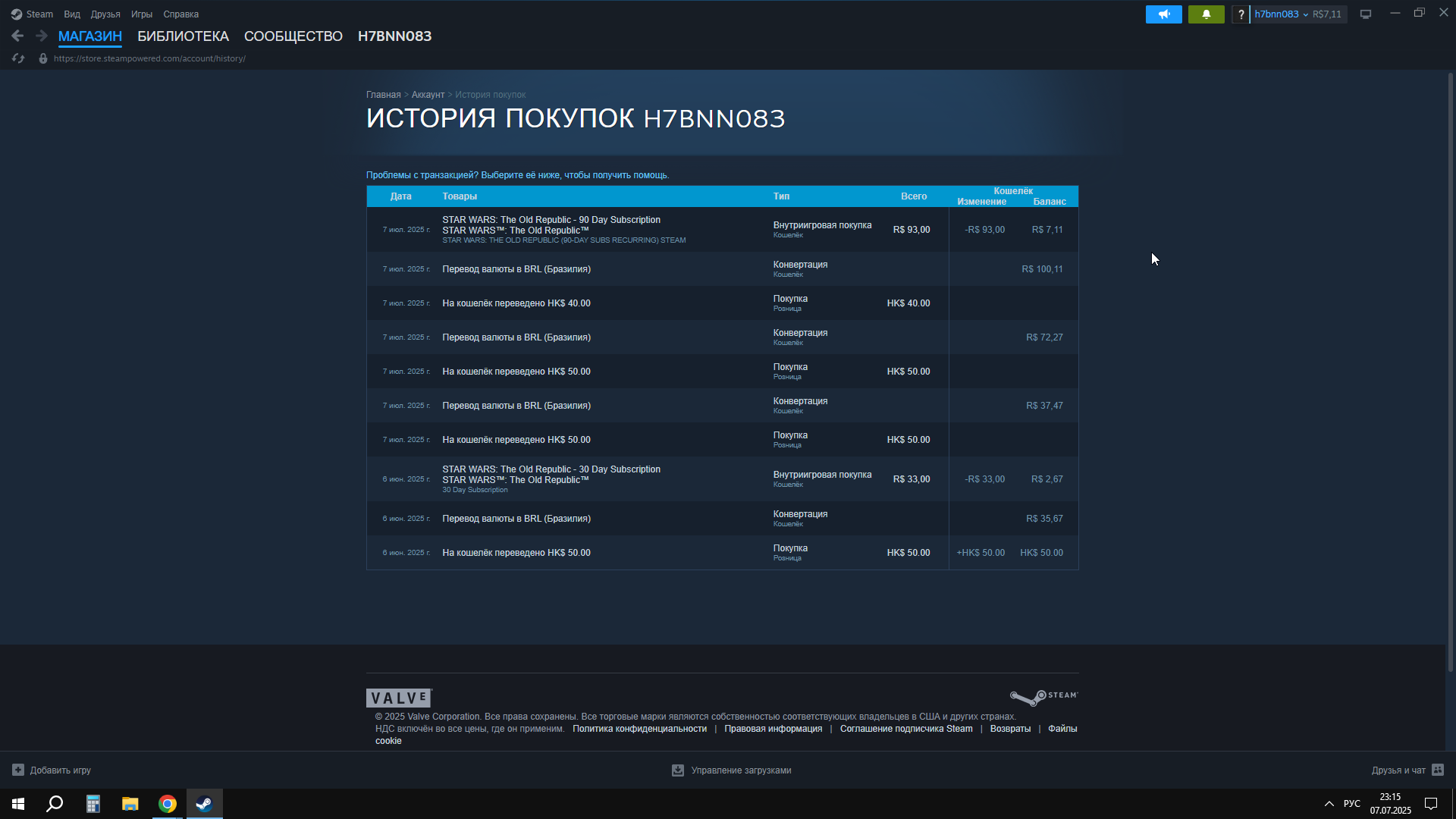
Task: Open the Справка menu
Action: [180, 14]
